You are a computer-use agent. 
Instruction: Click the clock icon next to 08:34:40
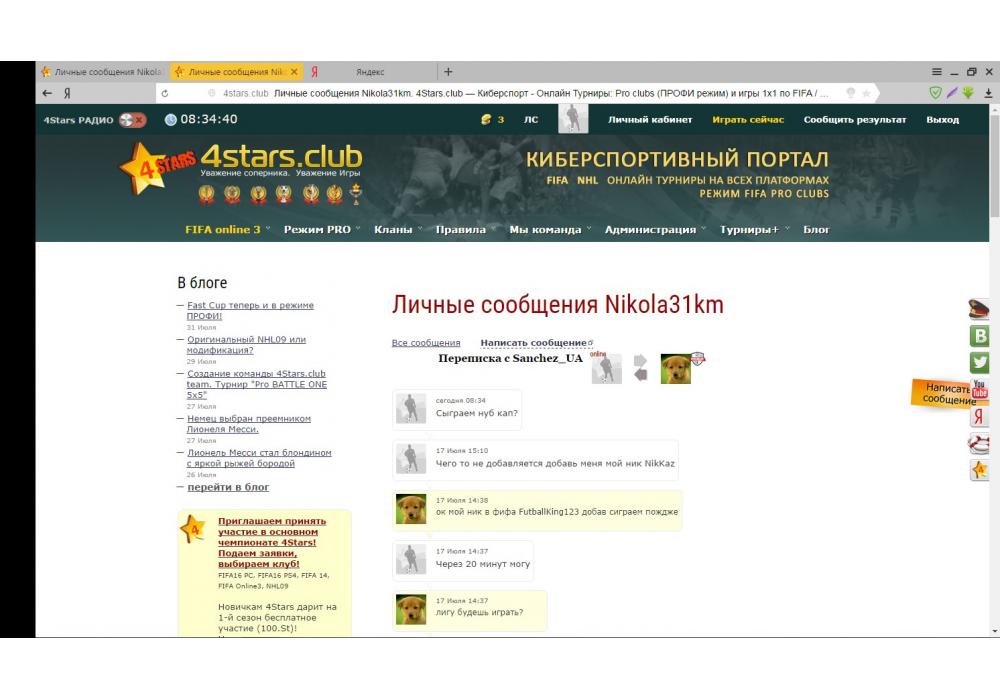click(x=170, y=119)
